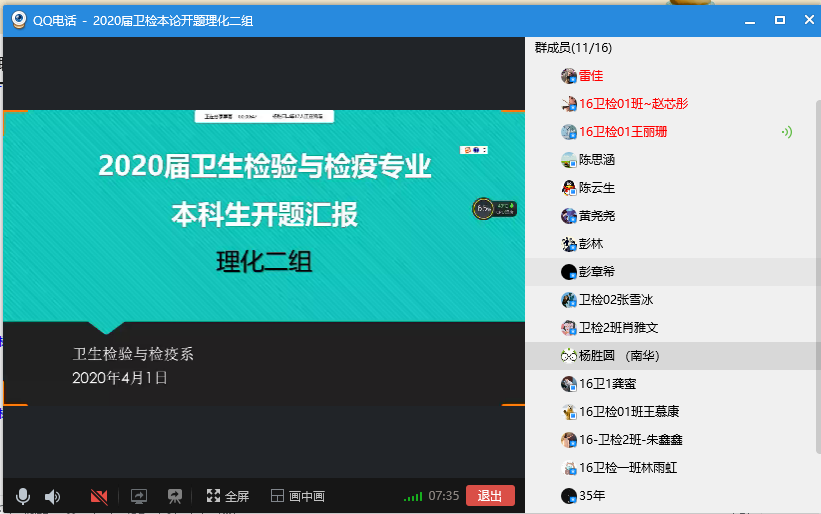Screen dimensions: 821x514
Task: Select member 雷佳 in the list
Action: click(x=591, y=76)
